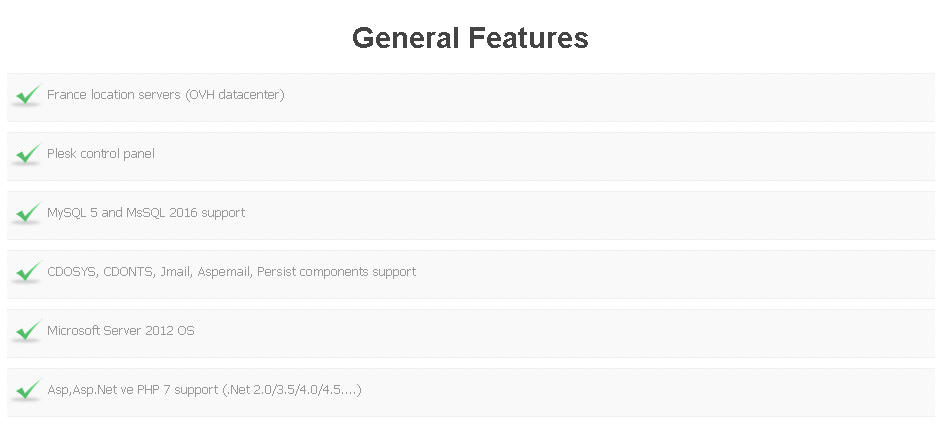Screen dimensions: 943x426
Task: Click the checkmark next to Microsoft Server 2012 OS
Action: pos(28,332)
